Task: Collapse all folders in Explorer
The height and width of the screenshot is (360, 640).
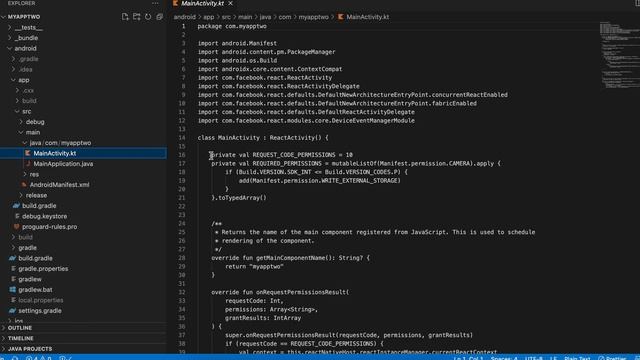Action: (159, 17)
